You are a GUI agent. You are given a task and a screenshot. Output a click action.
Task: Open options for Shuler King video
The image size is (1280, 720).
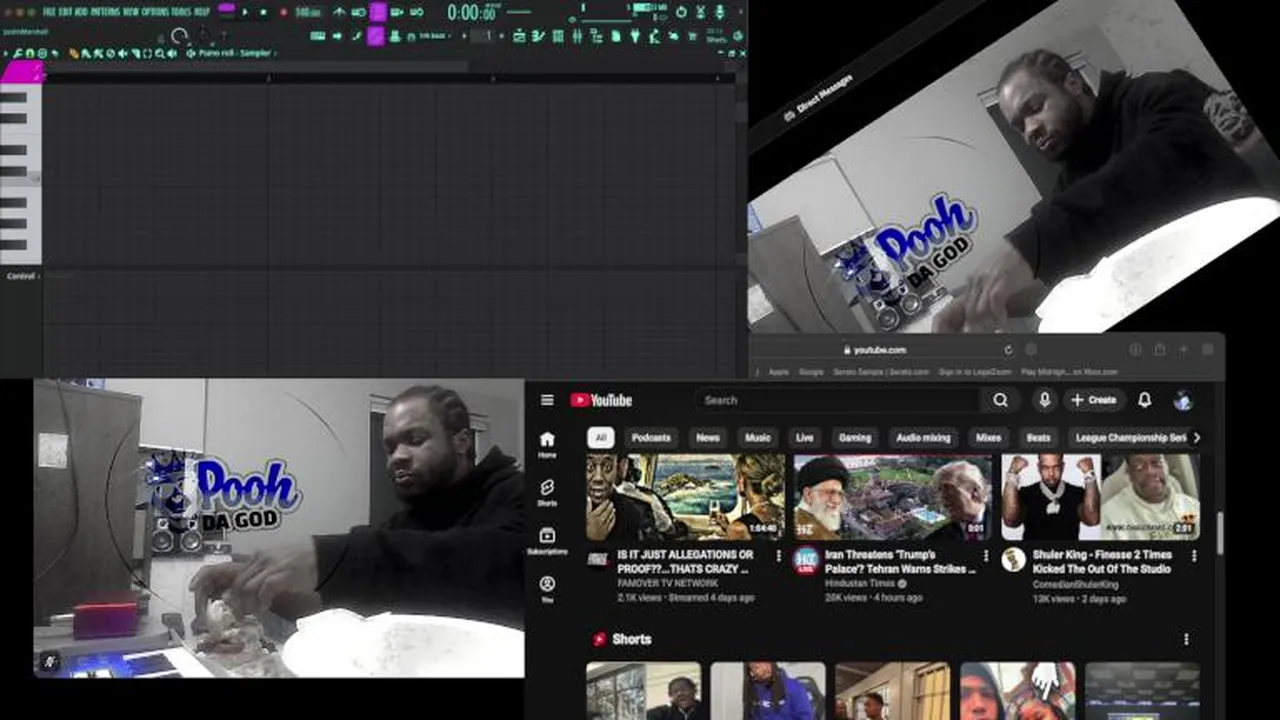click(x=1194, y=555)
